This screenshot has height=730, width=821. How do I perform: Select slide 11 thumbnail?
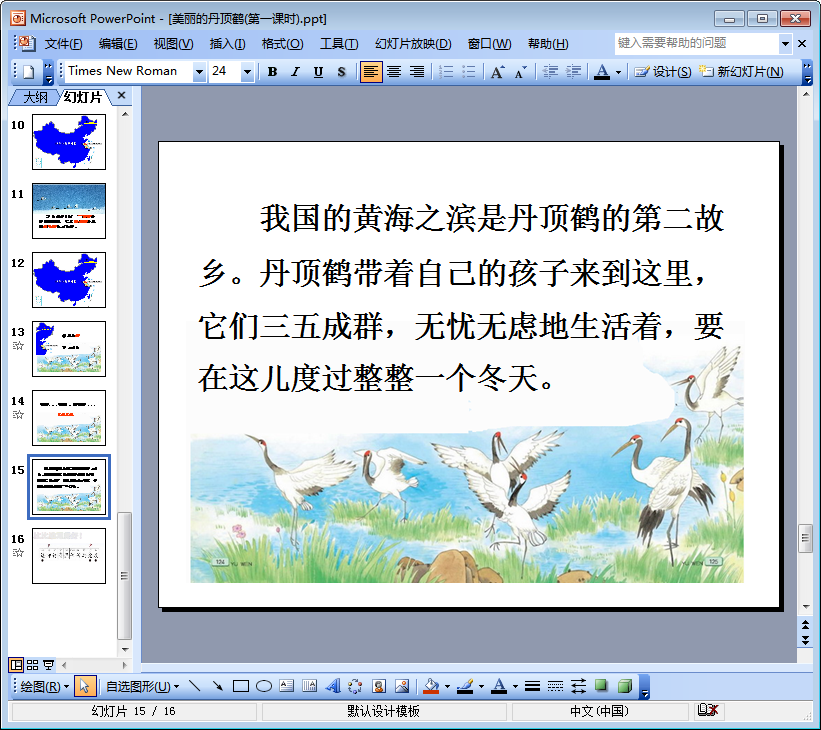[x=69, y=211]
